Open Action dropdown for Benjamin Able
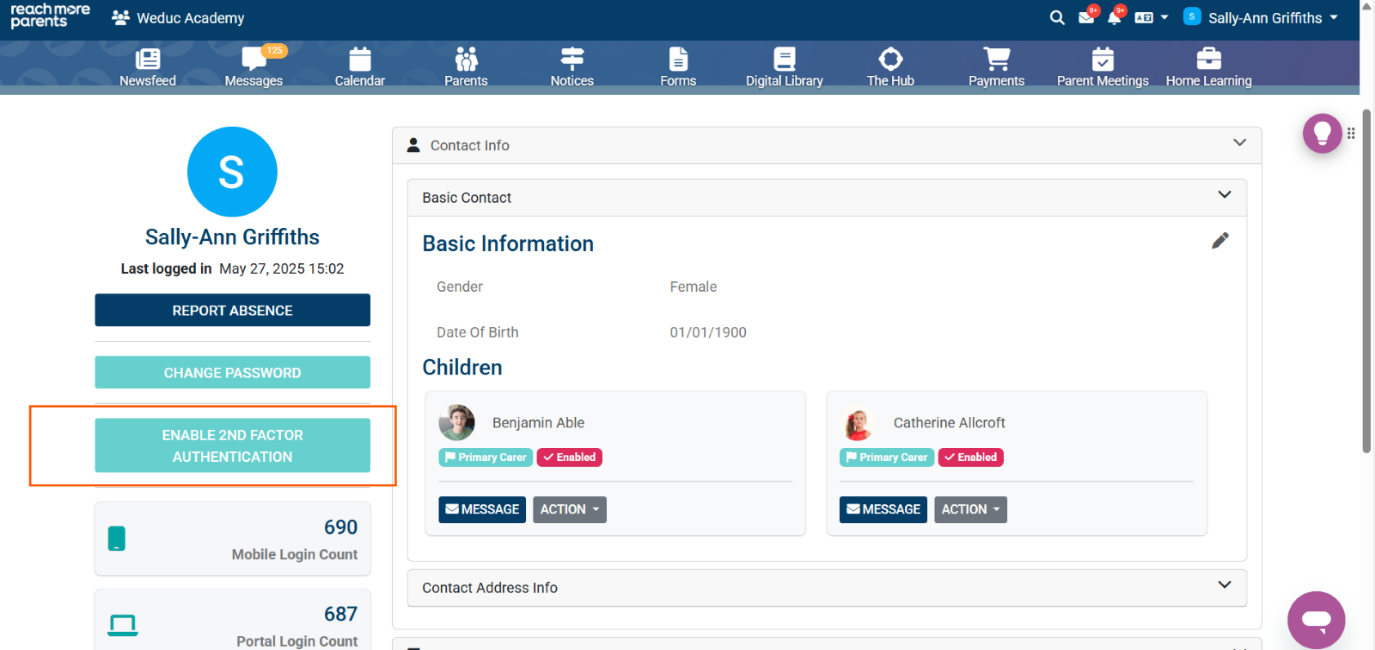The width and height of the screenshot is (1375, 650). (569, 510)
